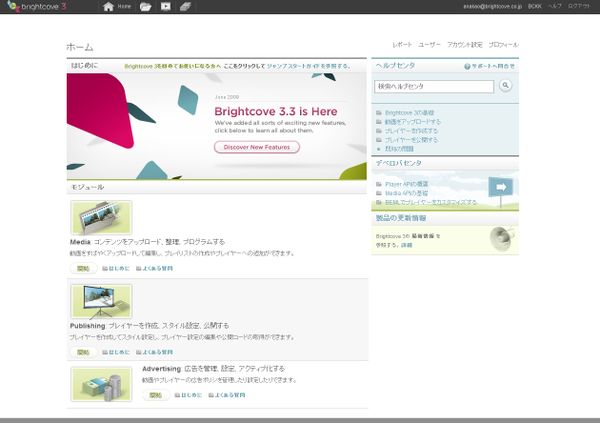The height and width of the screenshot is (423, 600).
Task: Click ログアウト to log out
Action: pos(579,7)
